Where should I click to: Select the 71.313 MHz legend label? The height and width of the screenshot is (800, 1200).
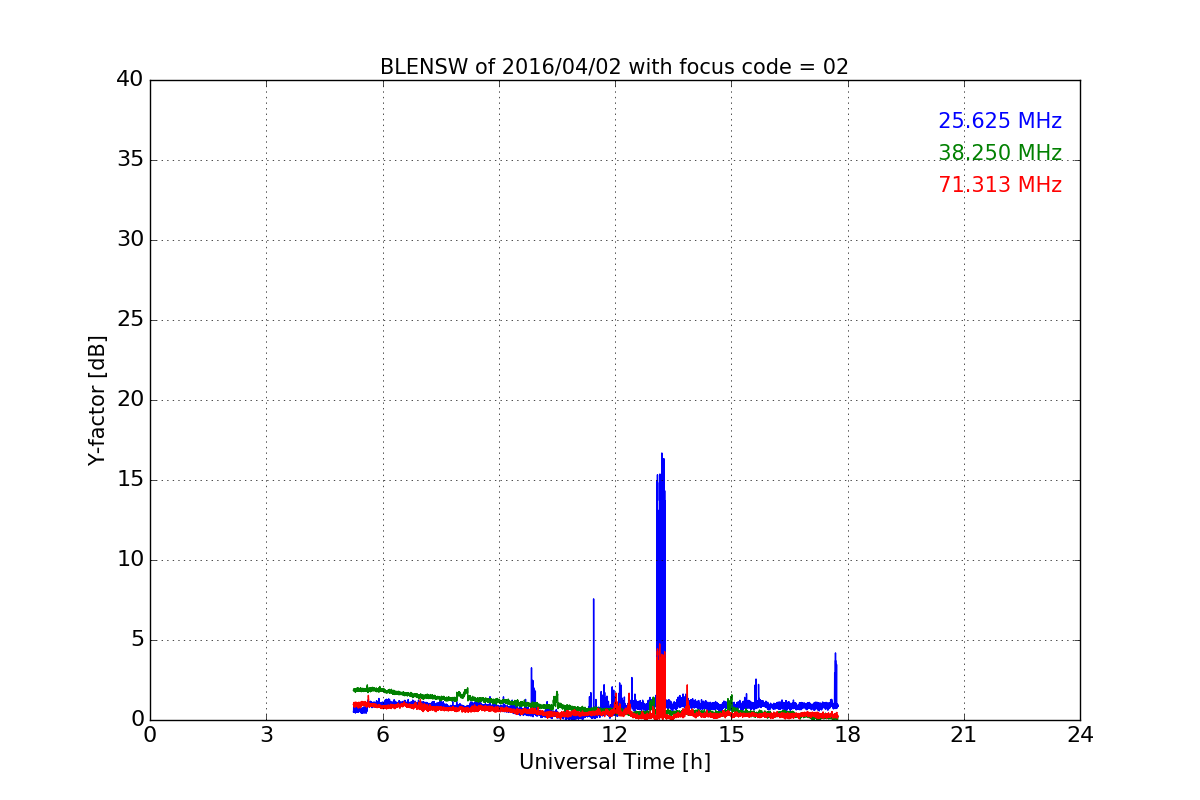coord(1000,185)
